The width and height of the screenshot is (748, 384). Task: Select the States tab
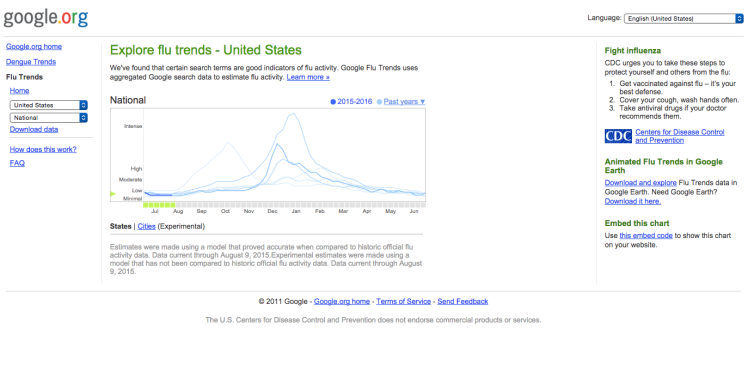pyautogui.click(x=120, y=226)
